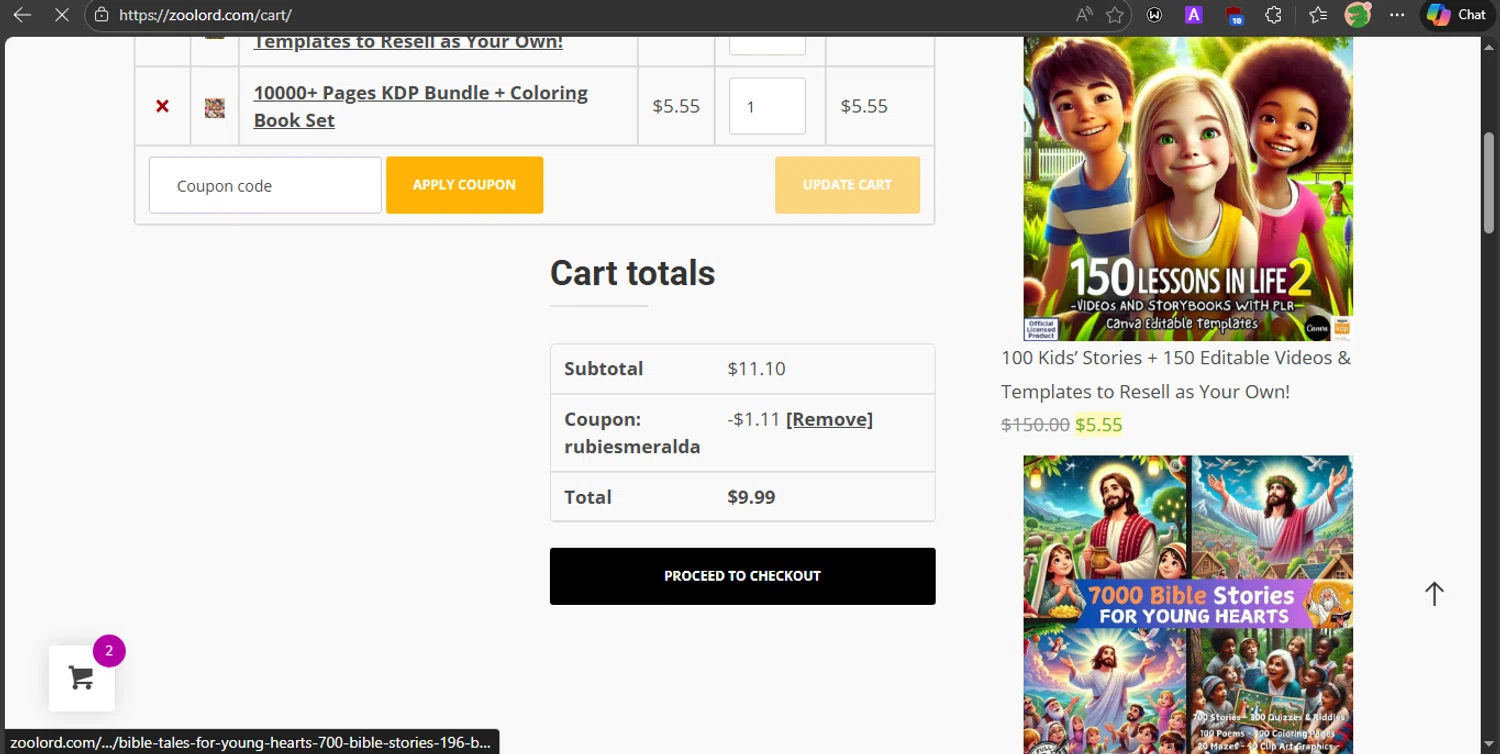
Task: Open the Templates to Resell as Your Own link
Action: click(408, 42)
